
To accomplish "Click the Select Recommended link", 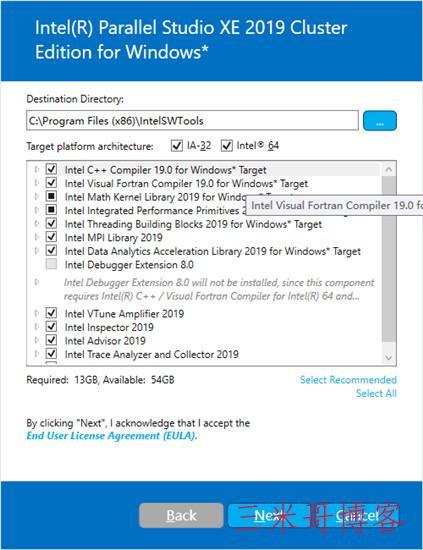I will [348, 380].
